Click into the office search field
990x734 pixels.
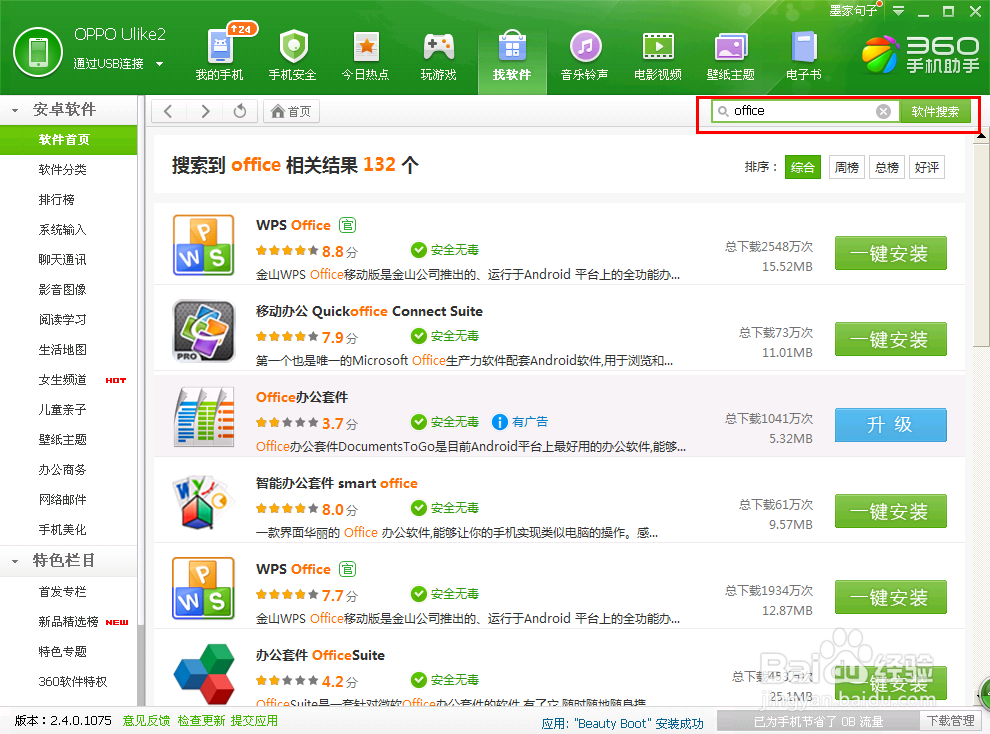[803, 112]
